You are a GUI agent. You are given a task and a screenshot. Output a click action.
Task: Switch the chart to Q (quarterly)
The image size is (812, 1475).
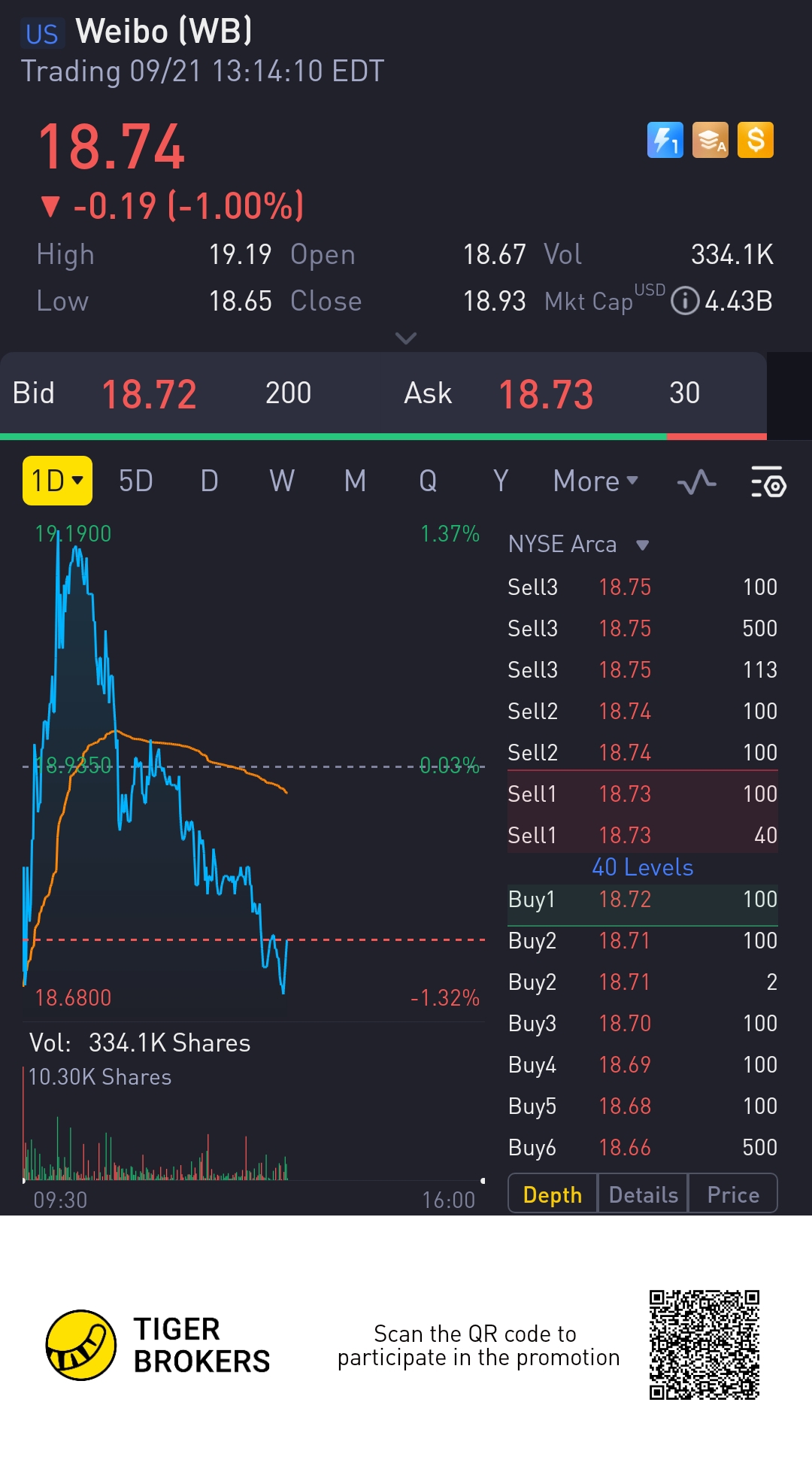(428, 481)
